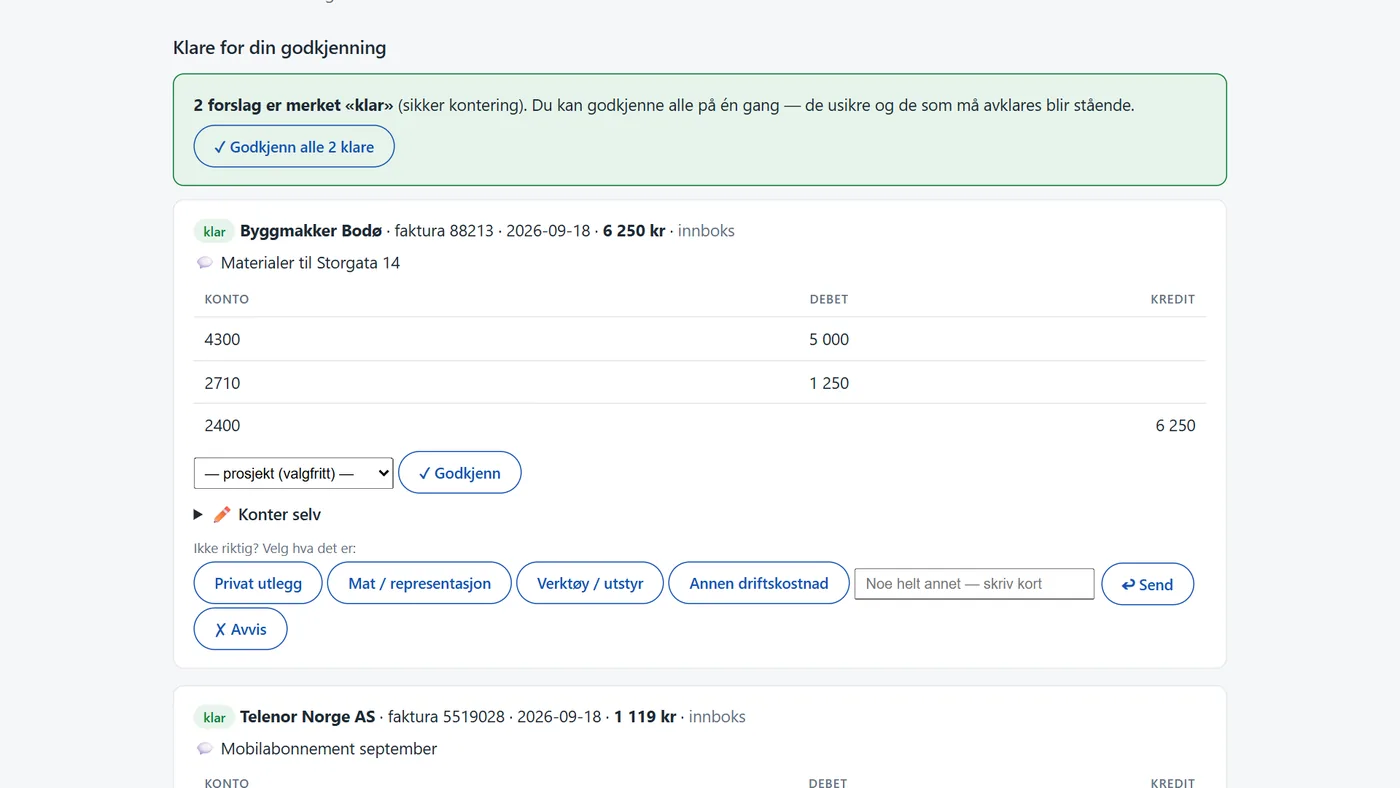This screenshot has width=1400, height=788.
Task: Expand the Konter selv section
Action: [257, 514]
